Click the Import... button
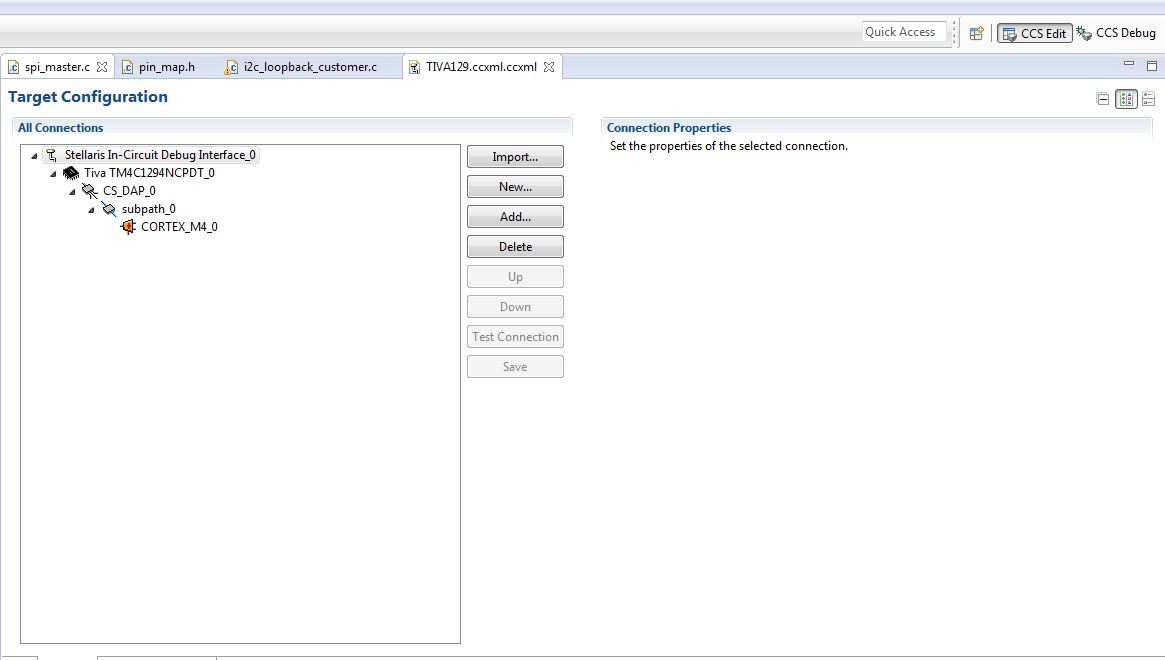Viewport: 1165px width, 660px height. point(515,157)
